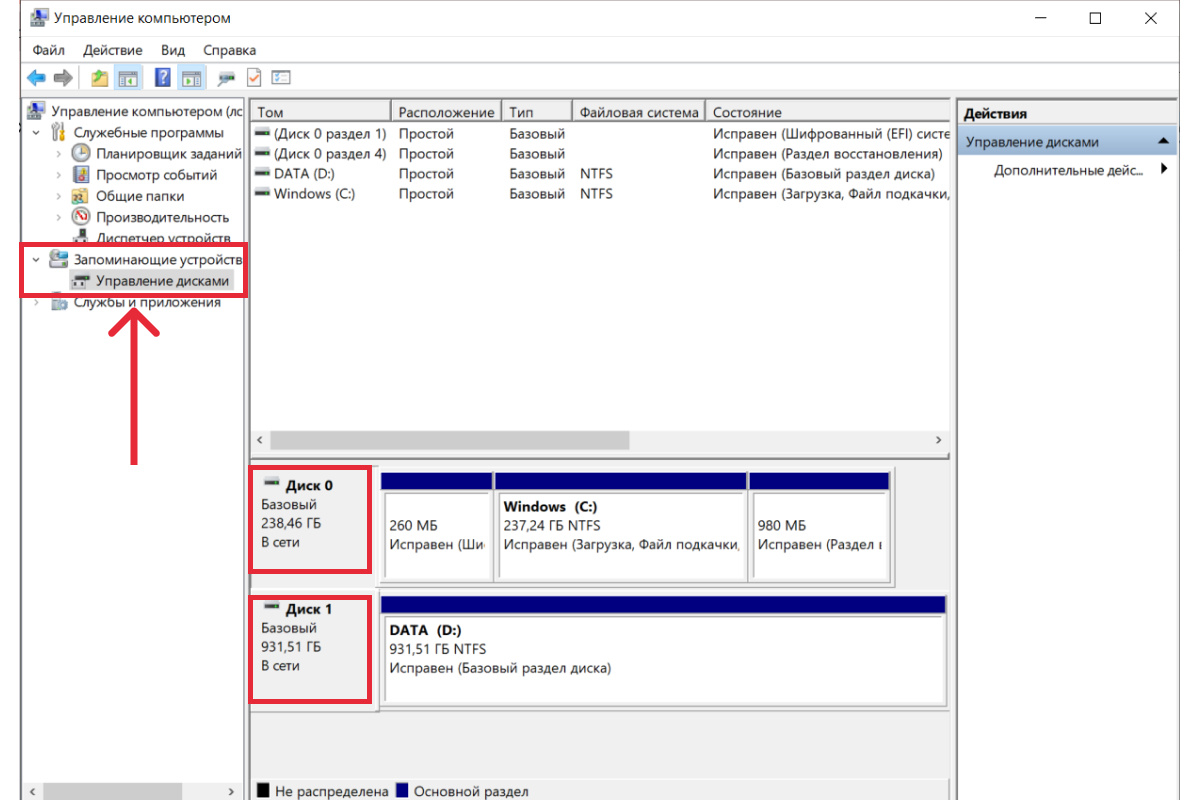Open the Действие menu
The image size is (1200, 800).
pos(113,49)
